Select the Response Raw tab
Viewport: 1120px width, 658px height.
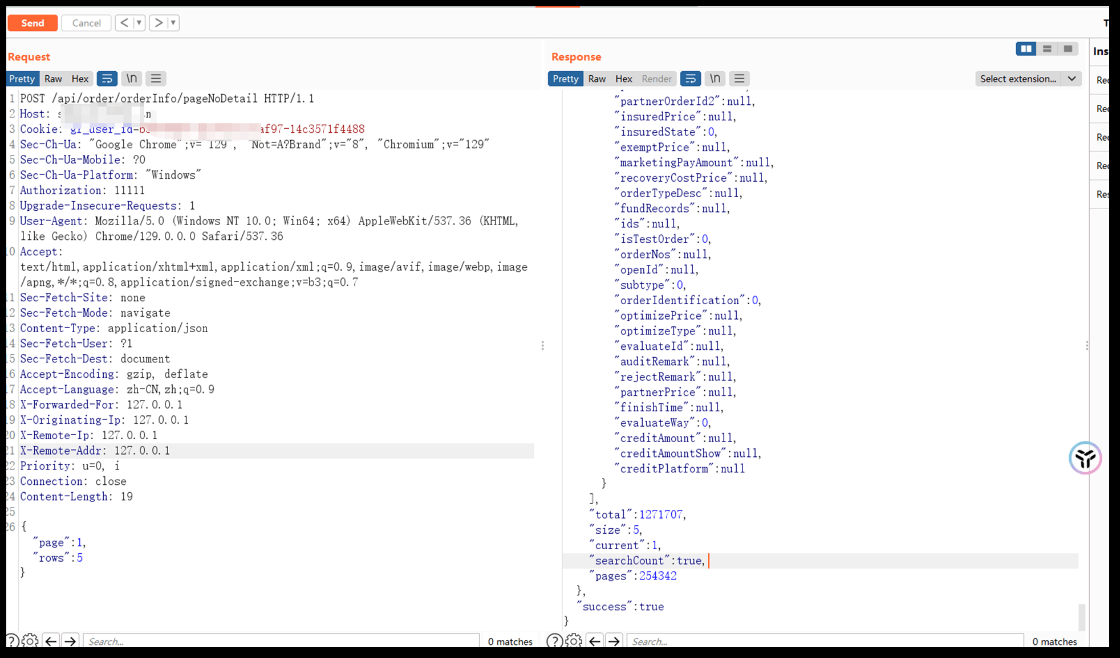(597, 79)
